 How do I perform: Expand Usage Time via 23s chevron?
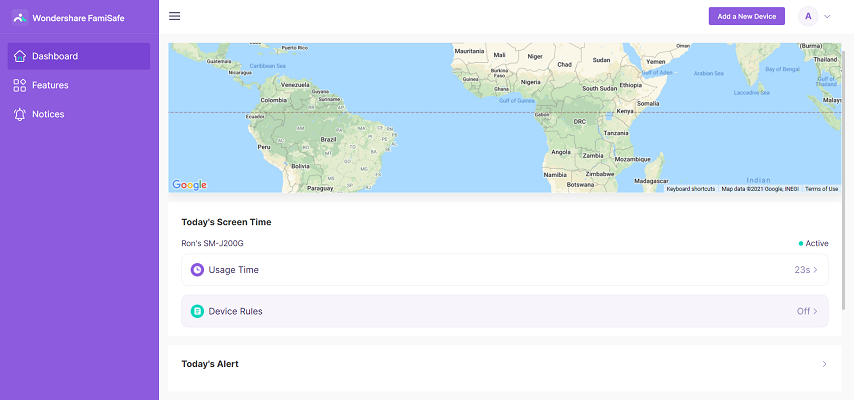[815, 270]
